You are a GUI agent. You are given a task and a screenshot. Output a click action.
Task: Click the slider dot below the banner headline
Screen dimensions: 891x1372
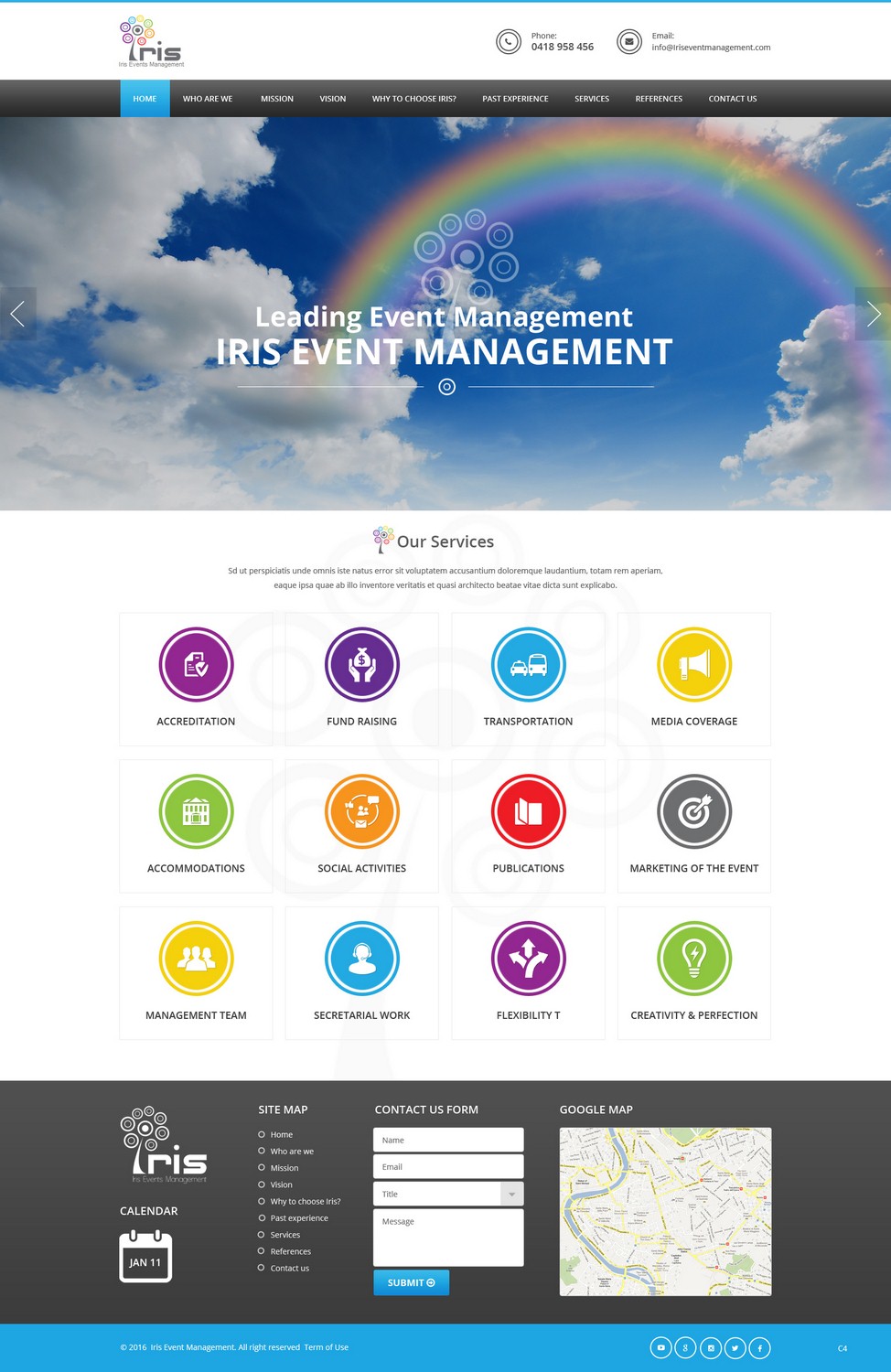446,387
